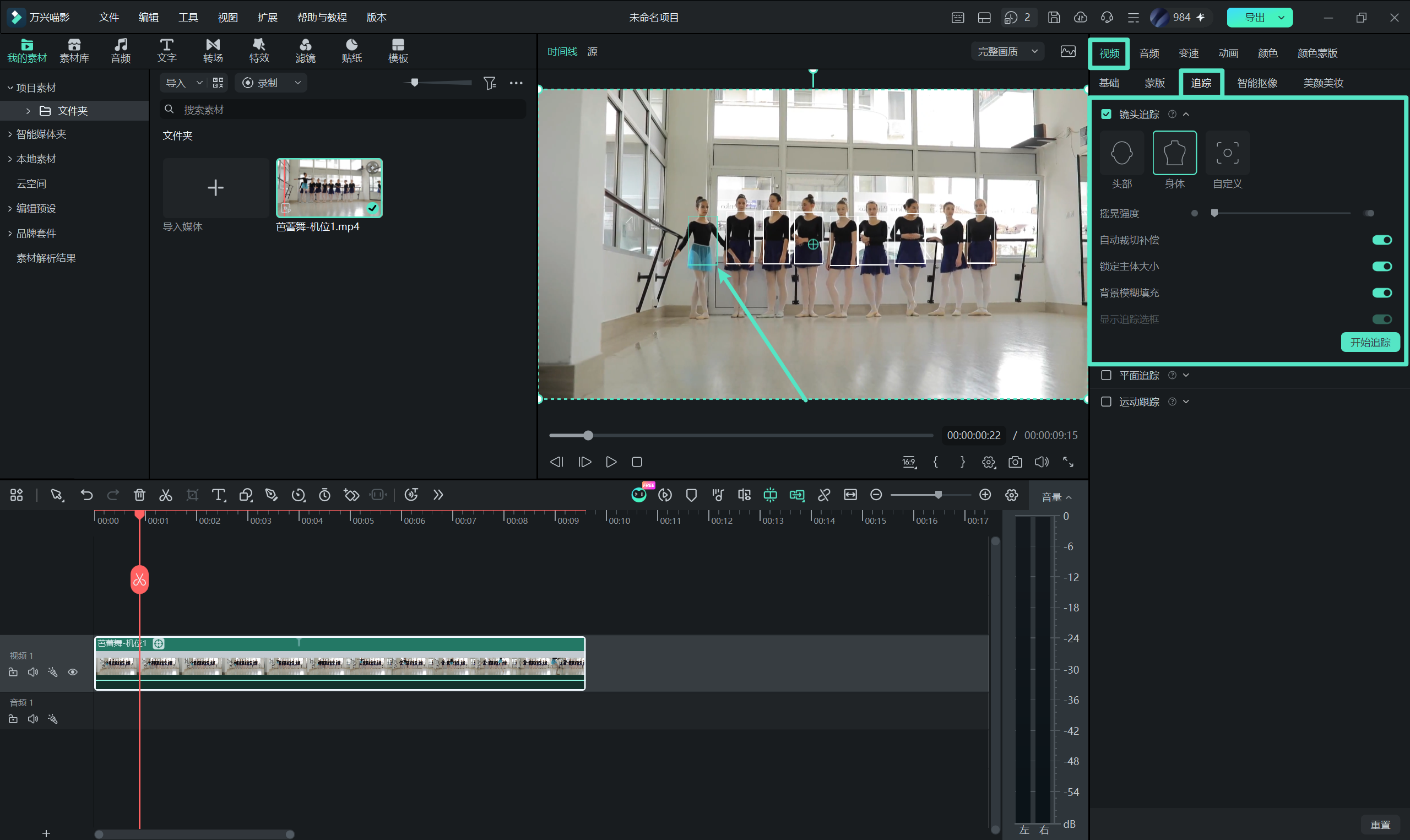The width and height of the screenshot is (1410, 840).
Task: Open the 文件 menu
Action: pyautogui.click(x=109, y=18)
